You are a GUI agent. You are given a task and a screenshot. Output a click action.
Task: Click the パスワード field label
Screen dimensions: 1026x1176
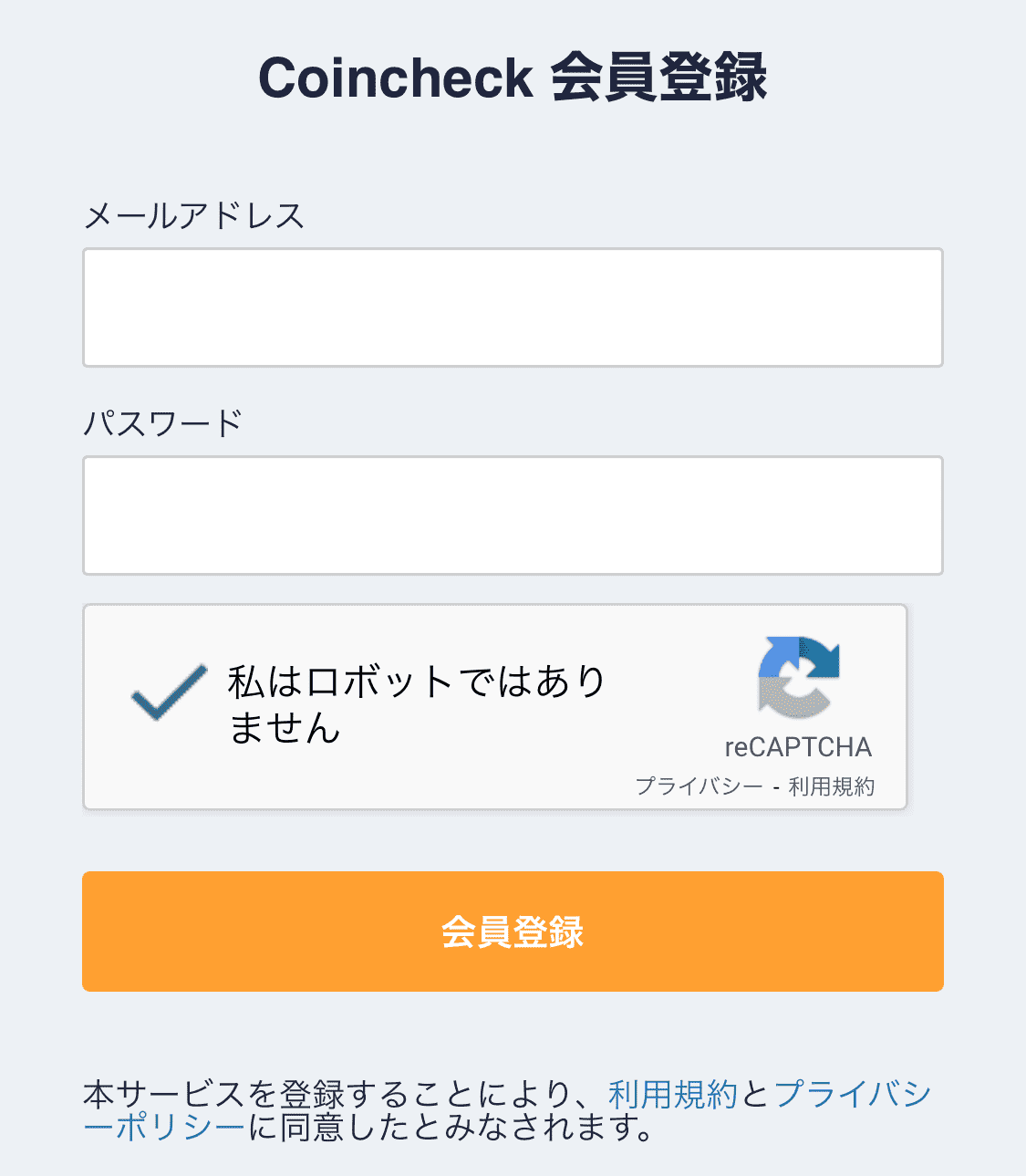pos(163,423)
